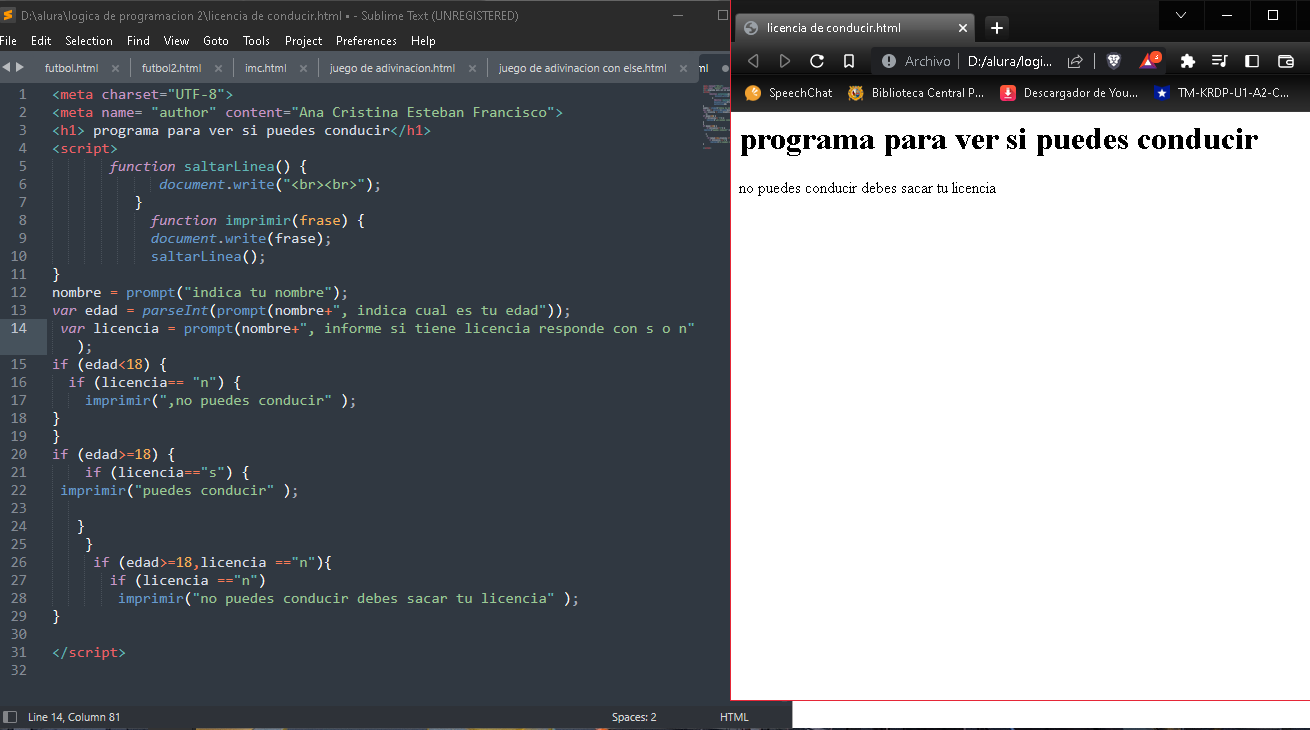Click line number 20 in gutter
Image resolution: width=1310 pixels, height=730 pixels.
[x=19, y=454]
